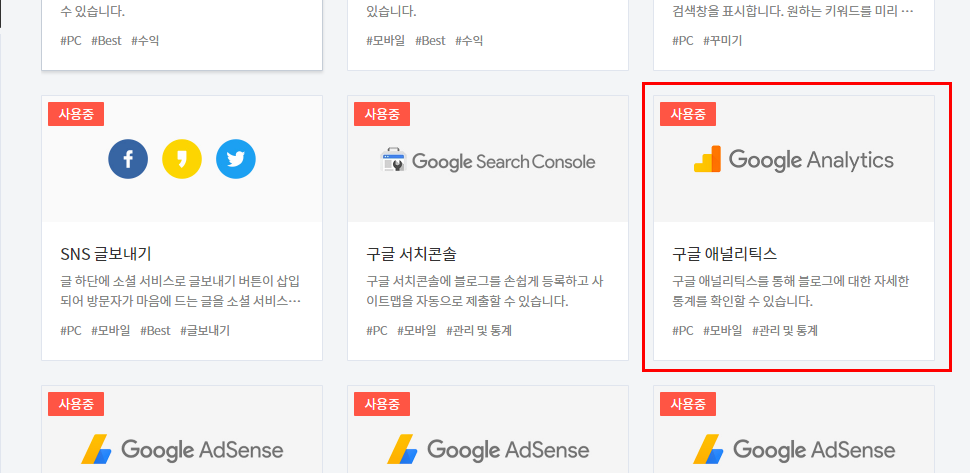Click 사용중 badge on SNS 글보내기 card
Screen dimensions: 970x473
click(76, 114)
